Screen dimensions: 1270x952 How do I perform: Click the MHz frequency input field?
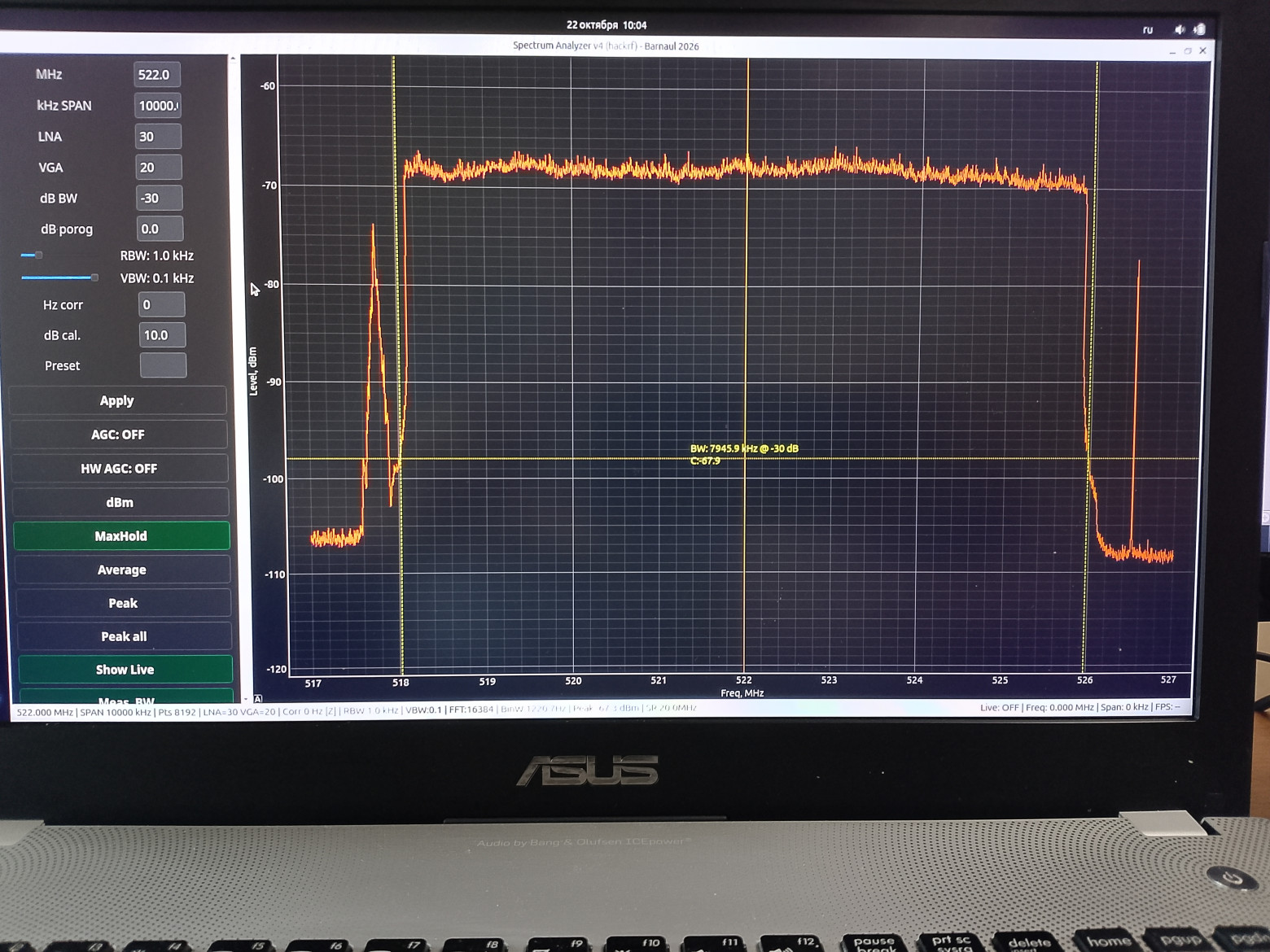tap(156, 75)
